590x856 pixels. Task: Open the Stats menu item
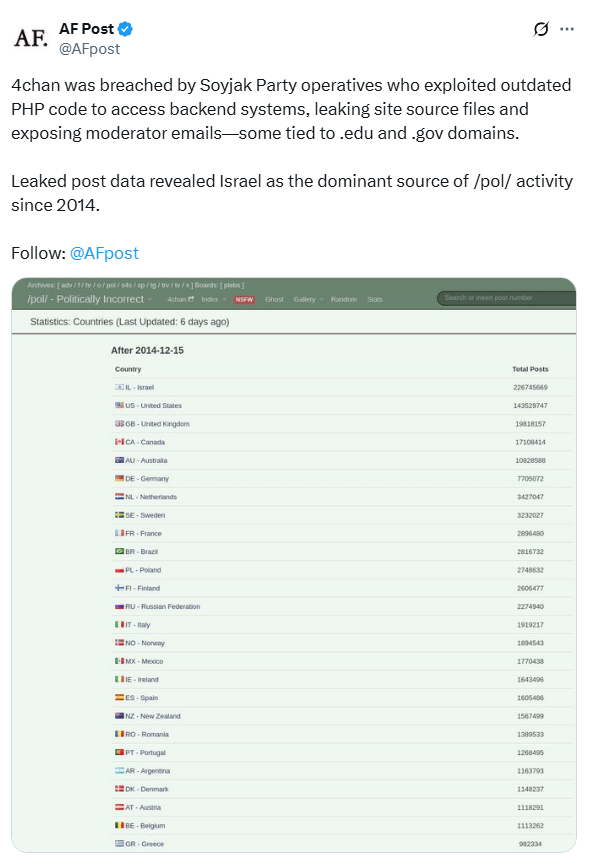(375, 299)
